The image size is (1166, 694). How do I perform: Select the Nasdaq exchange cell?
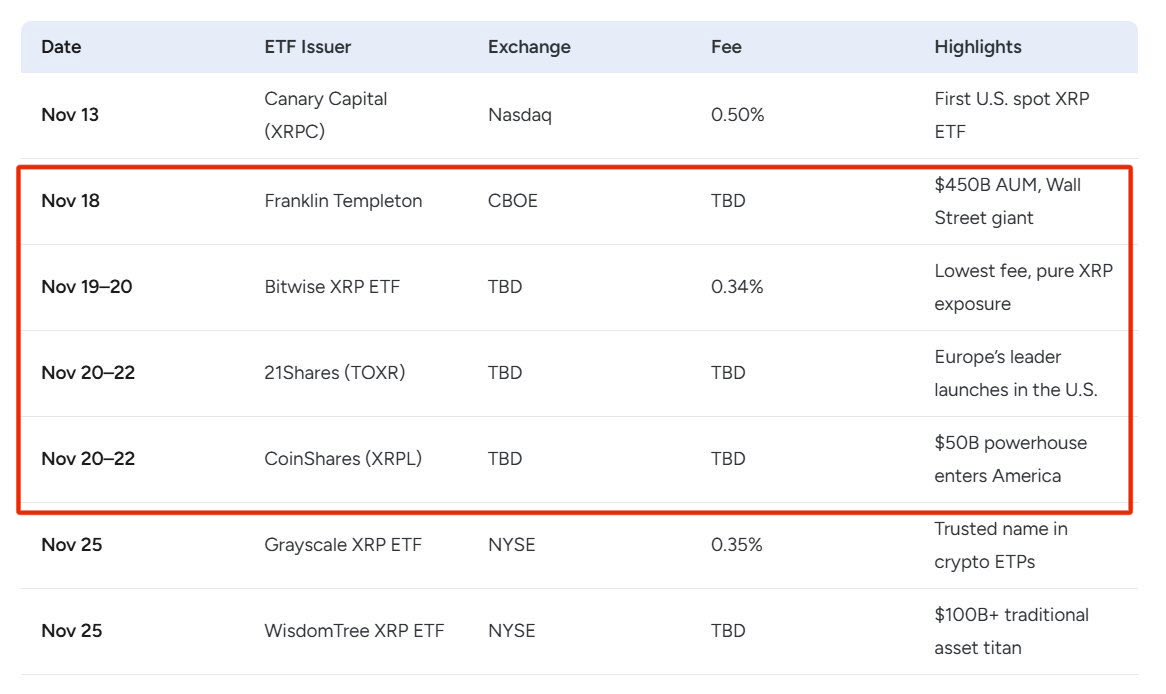(520, 115)
